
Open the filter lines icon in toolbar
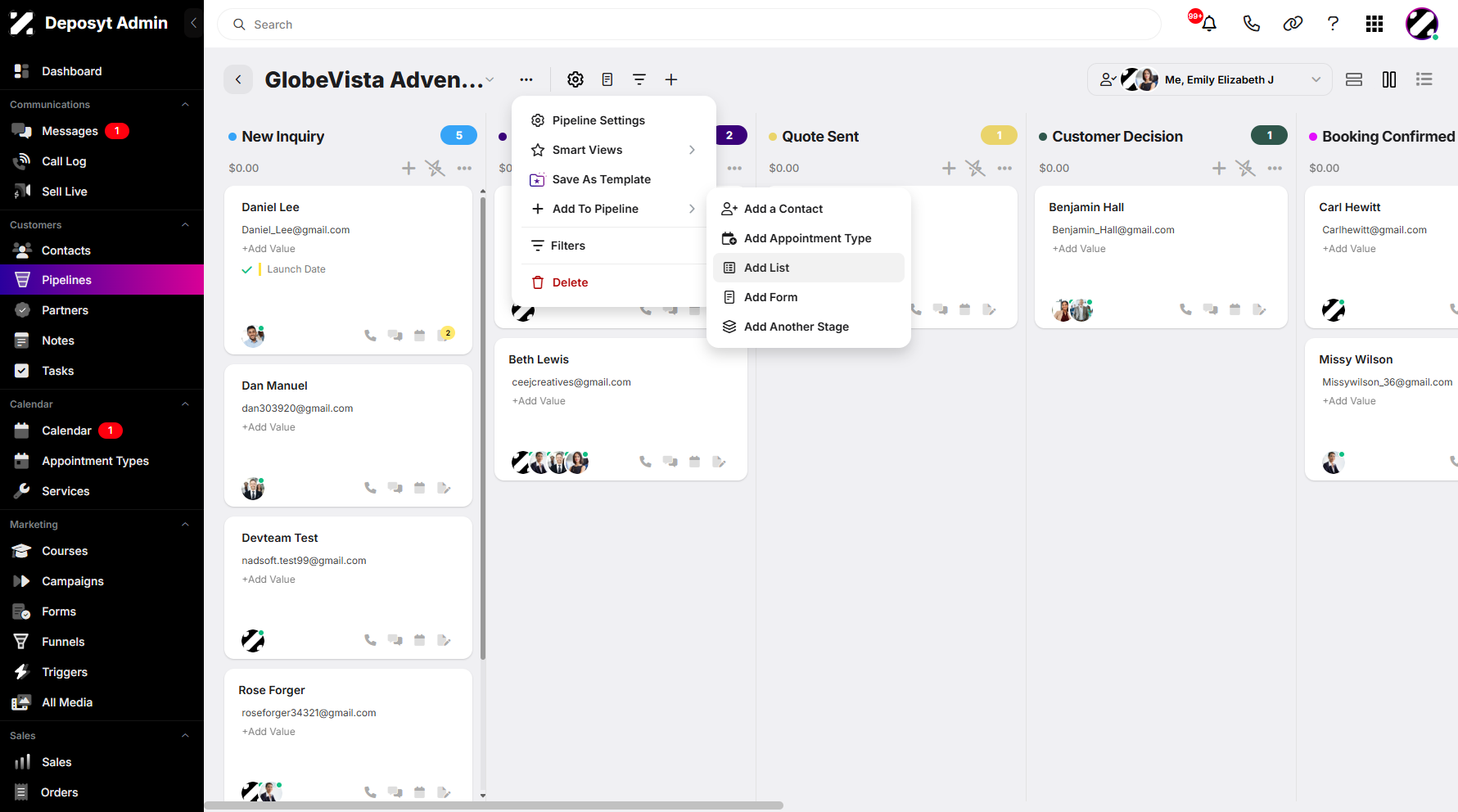(639, 79)
